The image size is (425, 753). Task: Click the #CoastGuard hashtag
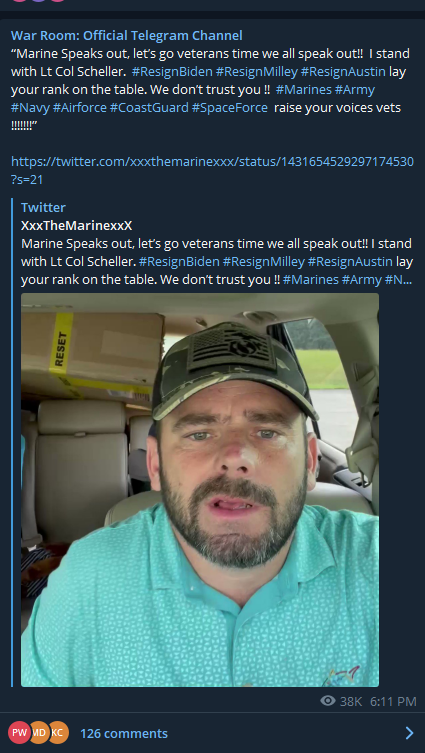click(149, 108)
